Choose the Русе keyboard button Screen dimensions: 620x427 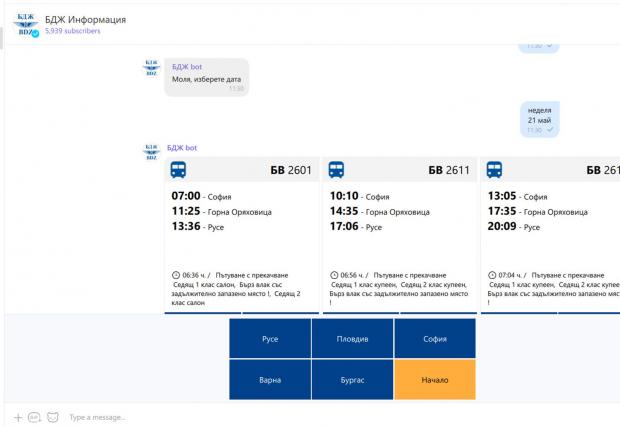[x=270, y=338]
